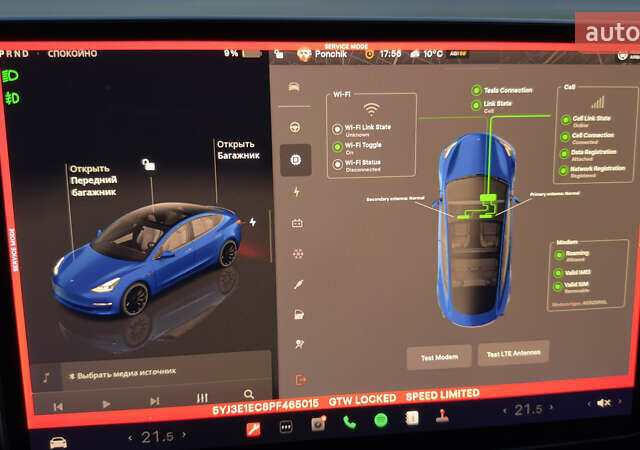This screenshot has height=450, width=640.
Task: Open the thermal fan service section
Action: coord(298,254)
